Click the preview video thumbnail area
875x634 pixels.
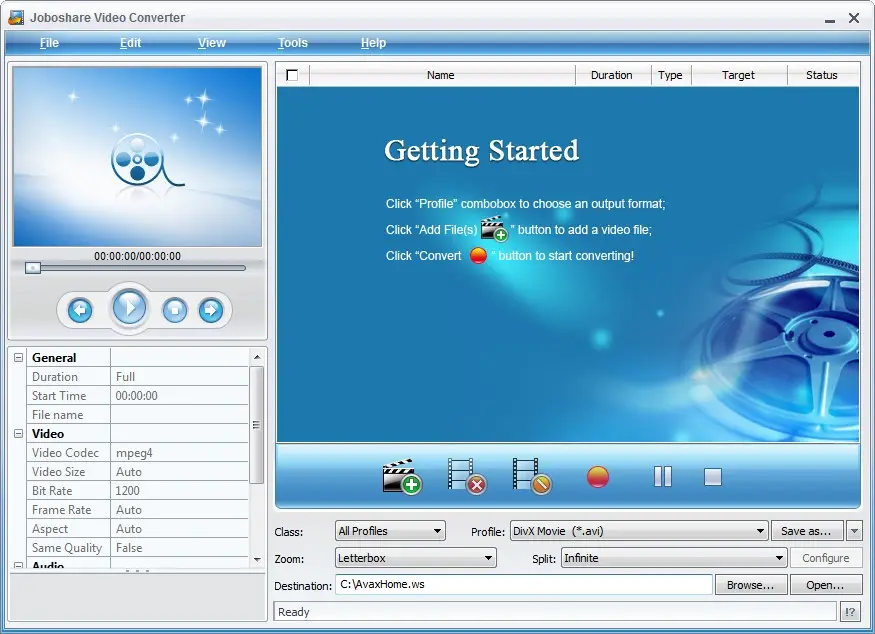click(x=137, y=157)
